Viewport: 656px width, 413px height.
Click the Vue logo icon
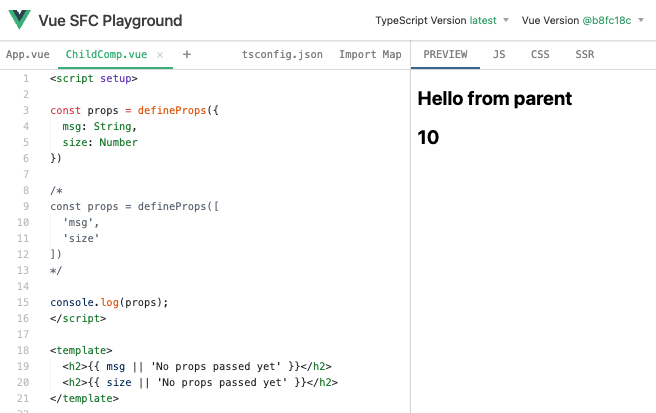point(19,20)
